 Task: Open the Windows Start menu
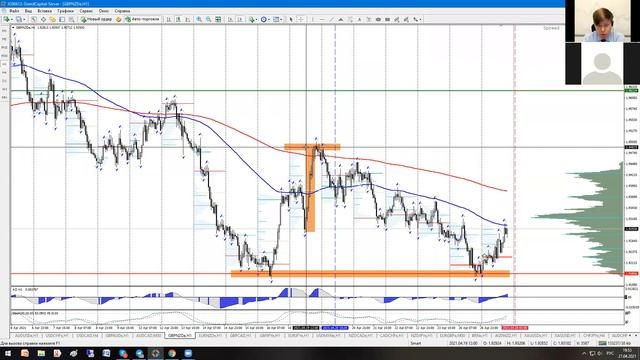tap(8, 353)
